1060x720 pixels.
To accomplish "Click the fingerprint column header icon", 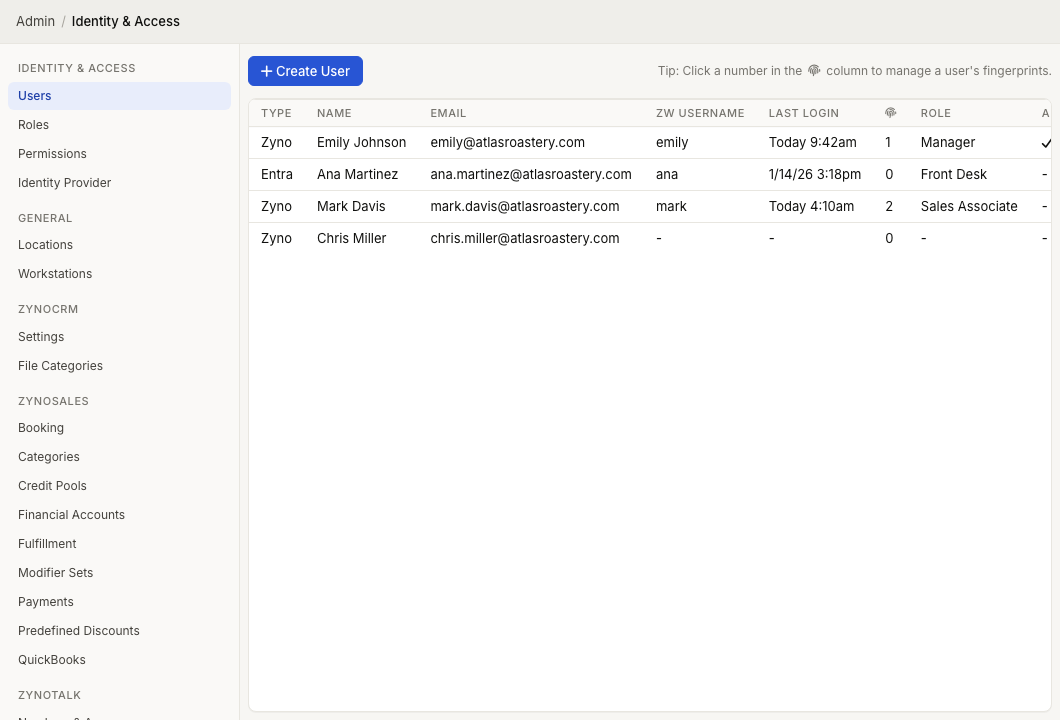I will pos(890,113).
